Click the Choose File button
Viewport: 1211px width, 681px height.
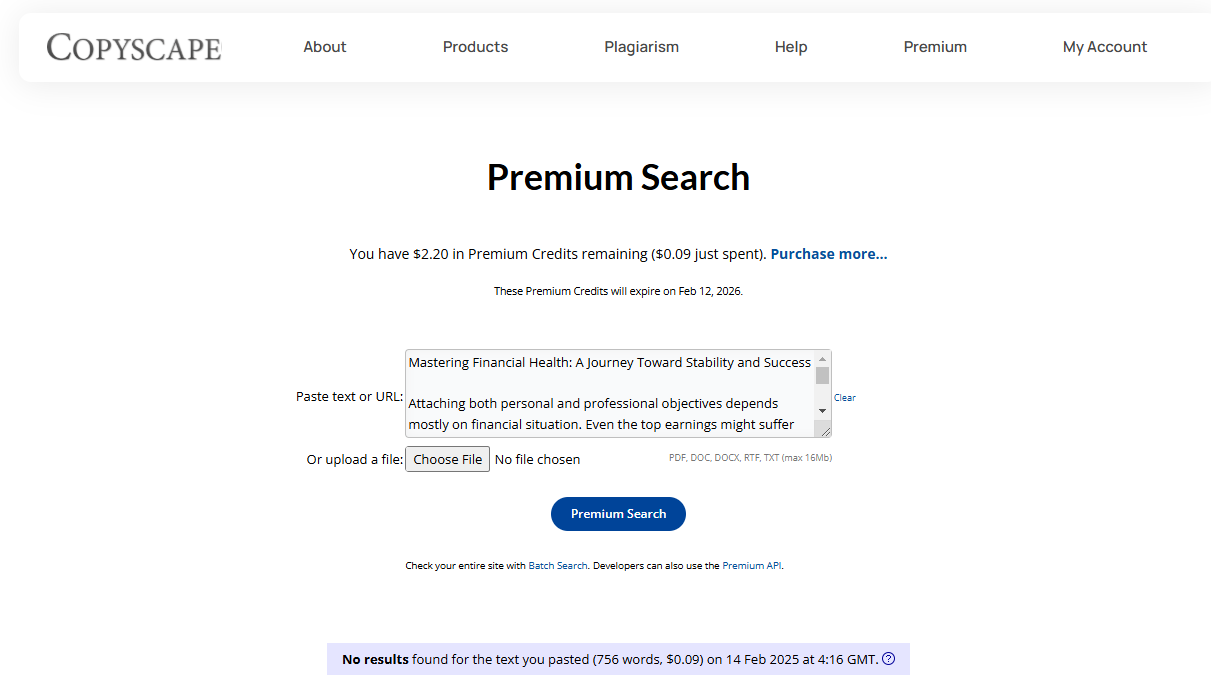447,459
